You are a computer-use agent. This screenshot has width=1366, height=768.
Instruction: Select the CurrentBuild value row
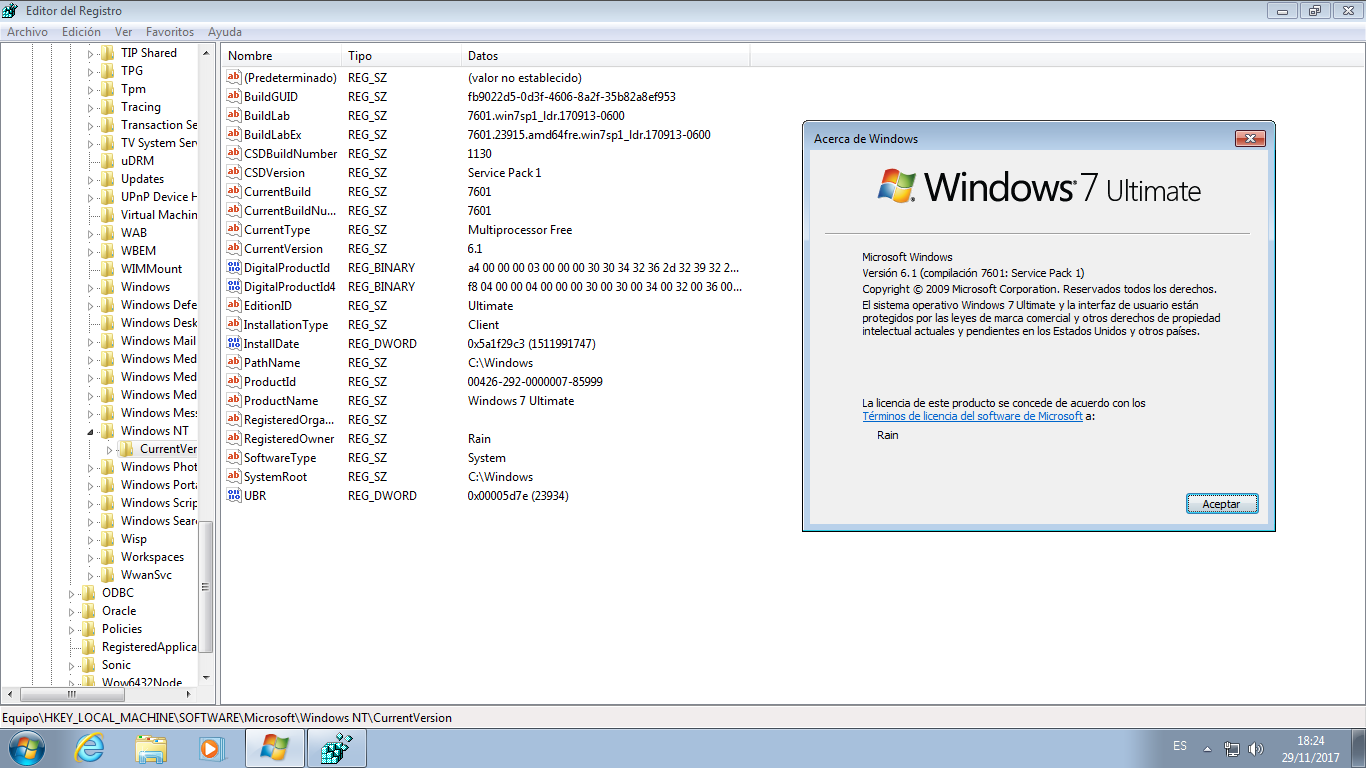coord(485,192)
